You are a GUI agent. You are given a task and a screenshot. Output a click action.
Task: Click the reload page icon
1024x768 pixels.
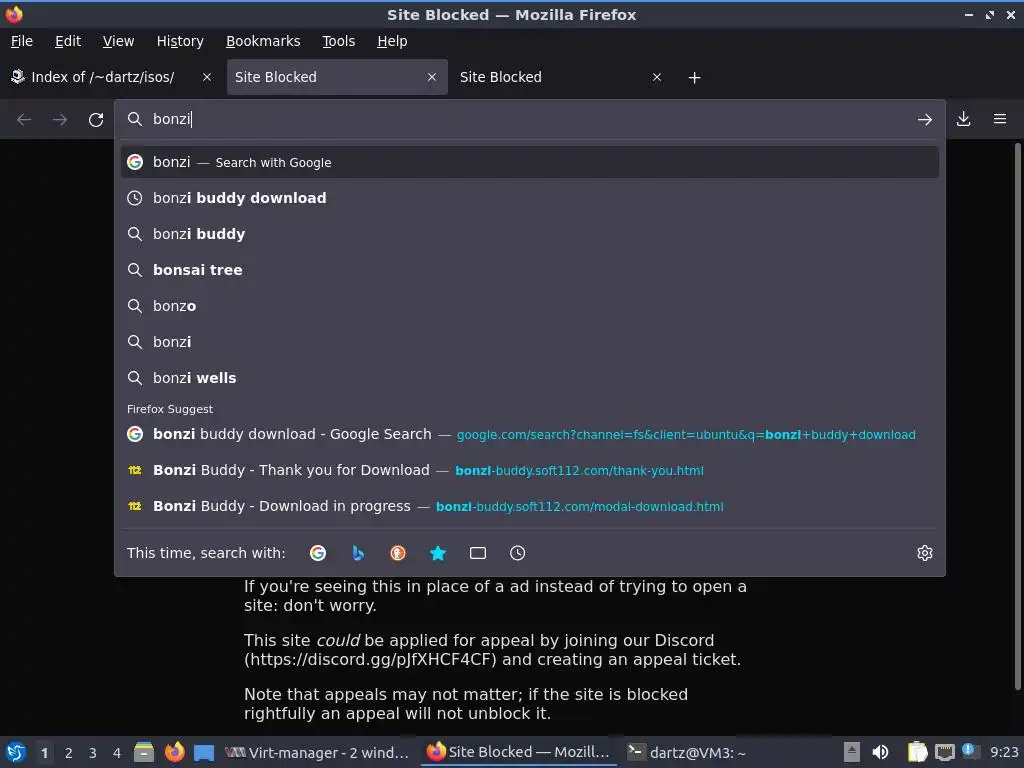(x=96, y=120)
